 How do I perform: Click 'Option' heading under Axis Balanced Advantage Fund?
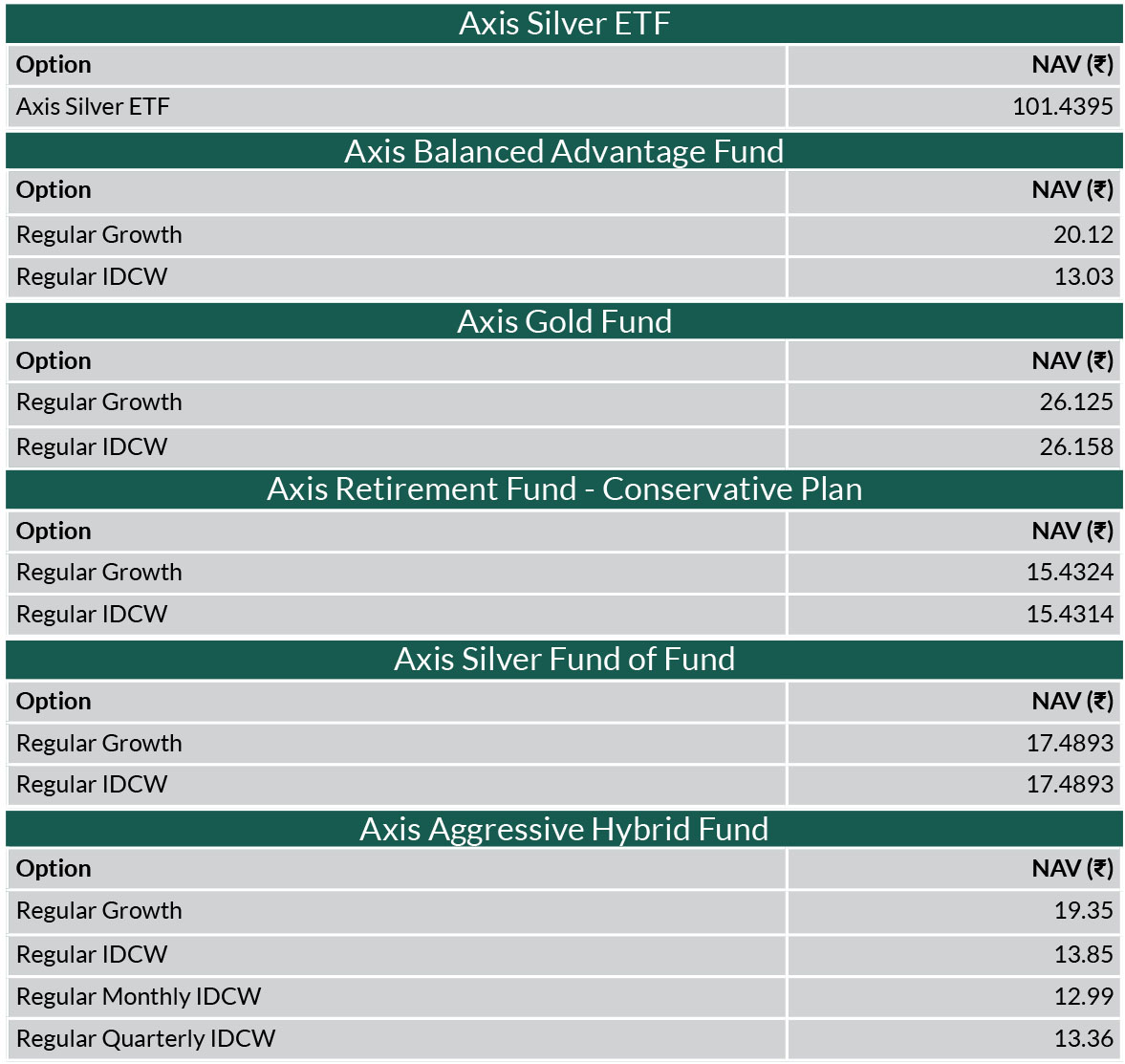click(x=54, y=190)
